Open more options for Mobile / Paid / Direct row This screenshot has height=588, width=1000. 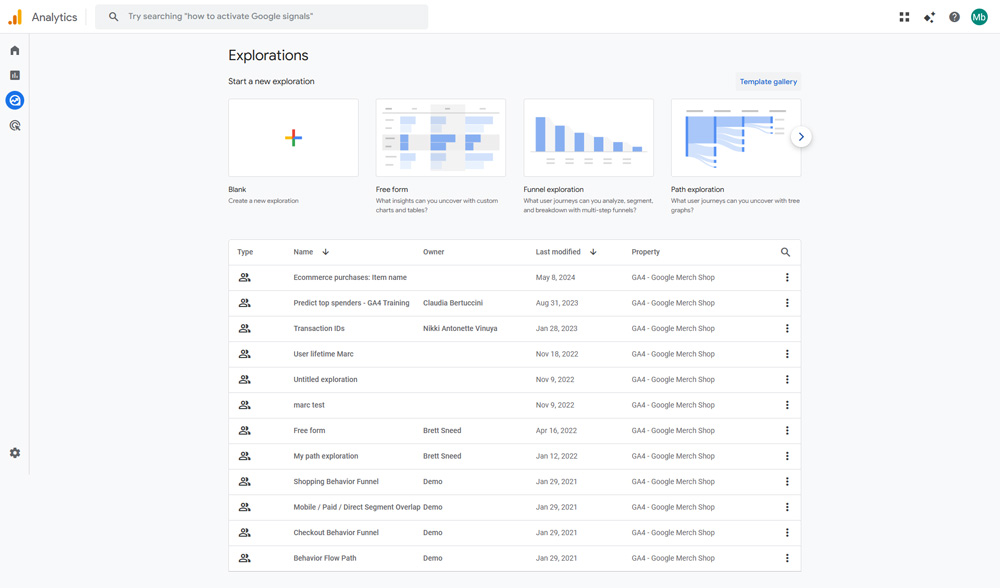pyautogui.click(x=787, y=507)
